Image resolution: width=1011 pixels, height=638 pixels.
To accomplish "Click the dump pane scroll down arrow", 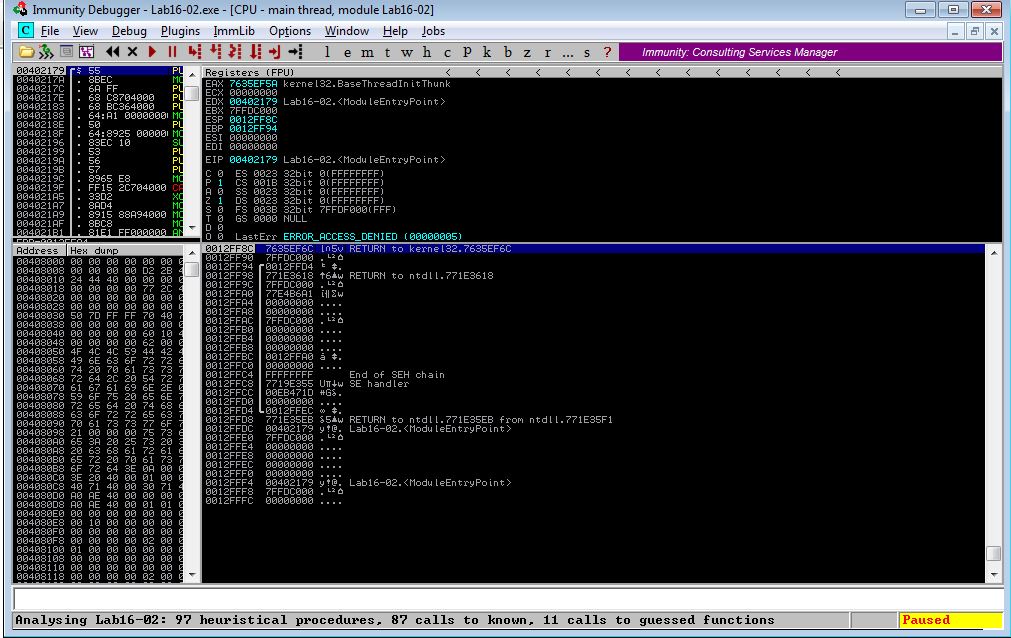I will click(x=191, y=575).
